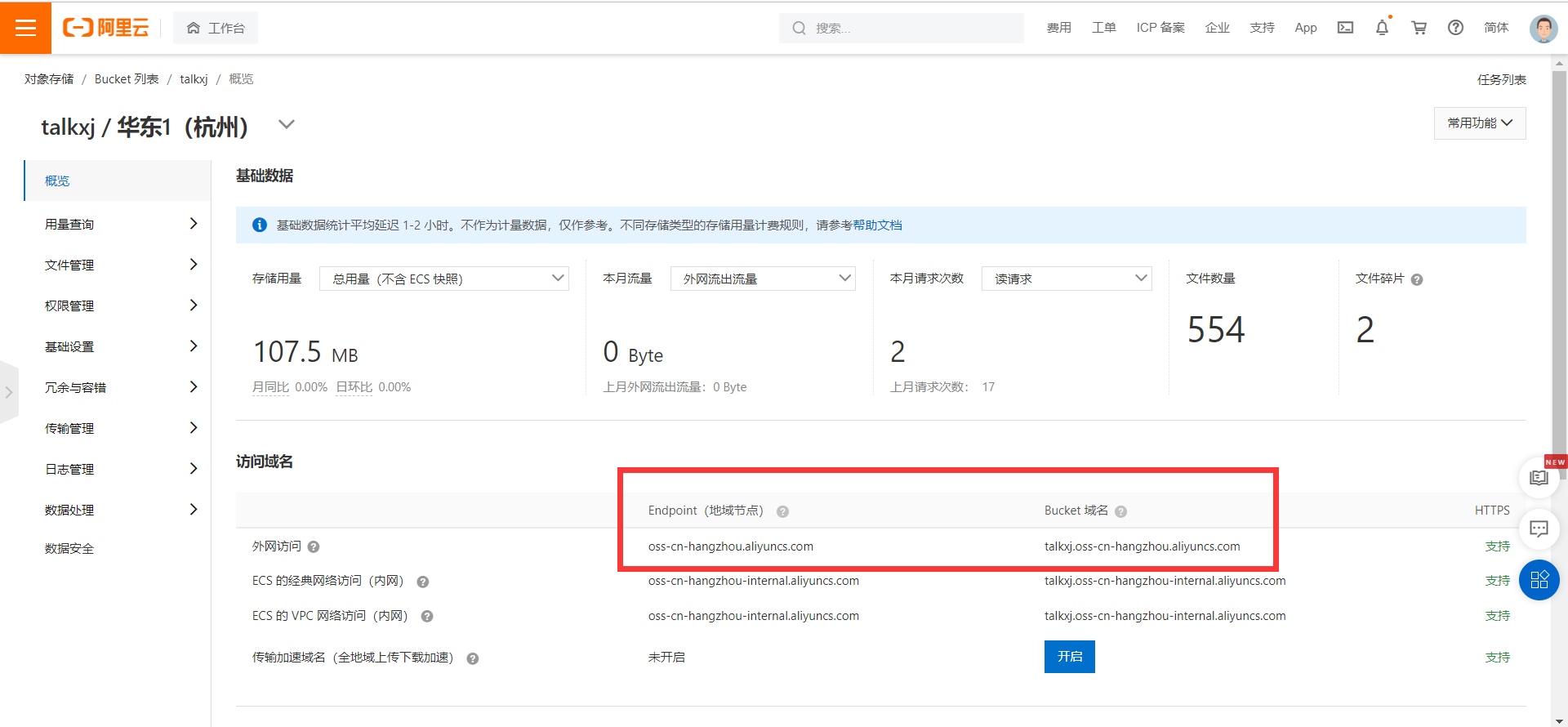The width and height of the screenshot is (1568, 727).
Task: Click help icon for 传输加速域名
Action: tap(472, 658)
